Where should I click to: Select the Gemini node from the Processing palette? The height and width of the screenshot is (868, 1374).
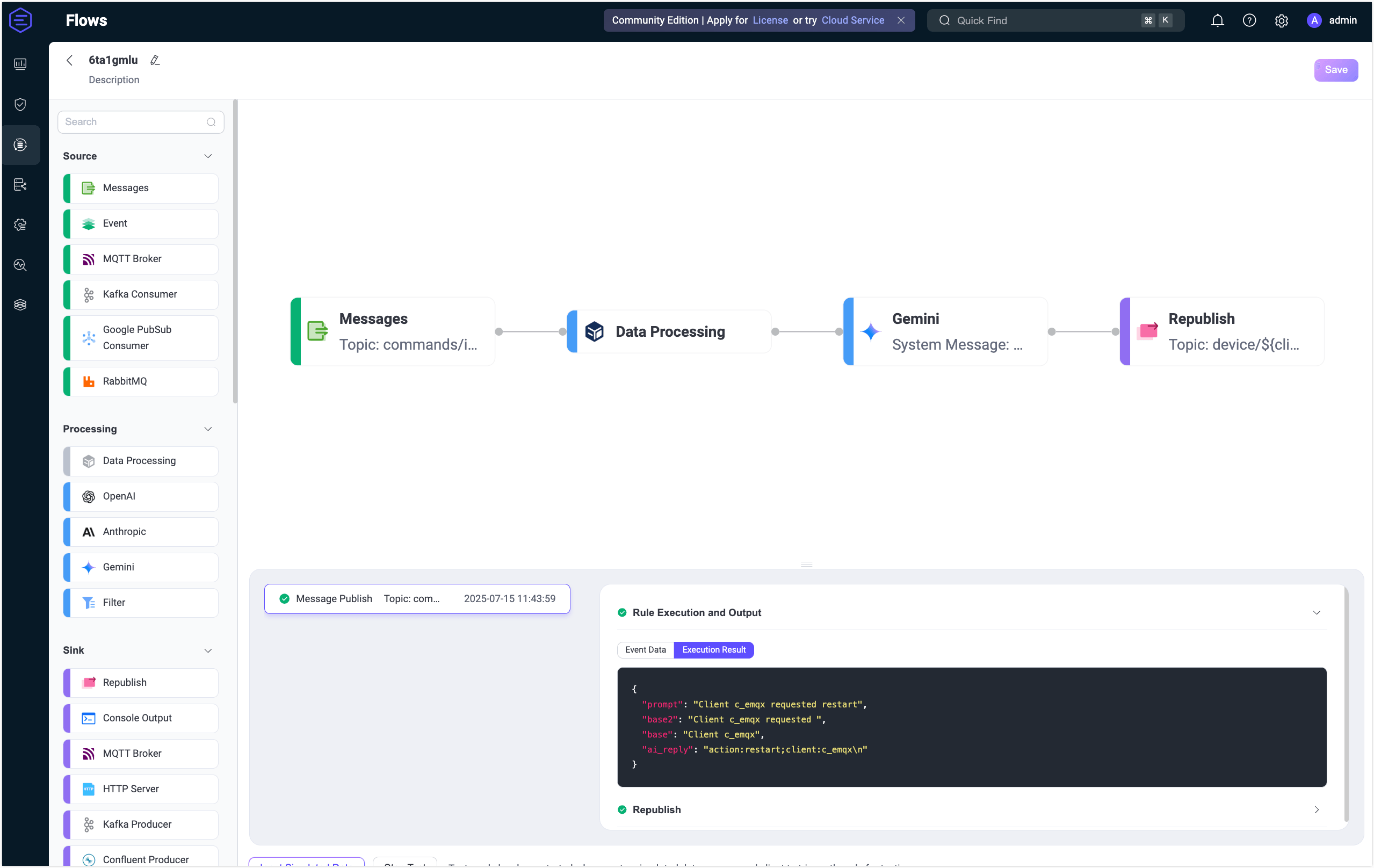[140, 567]
